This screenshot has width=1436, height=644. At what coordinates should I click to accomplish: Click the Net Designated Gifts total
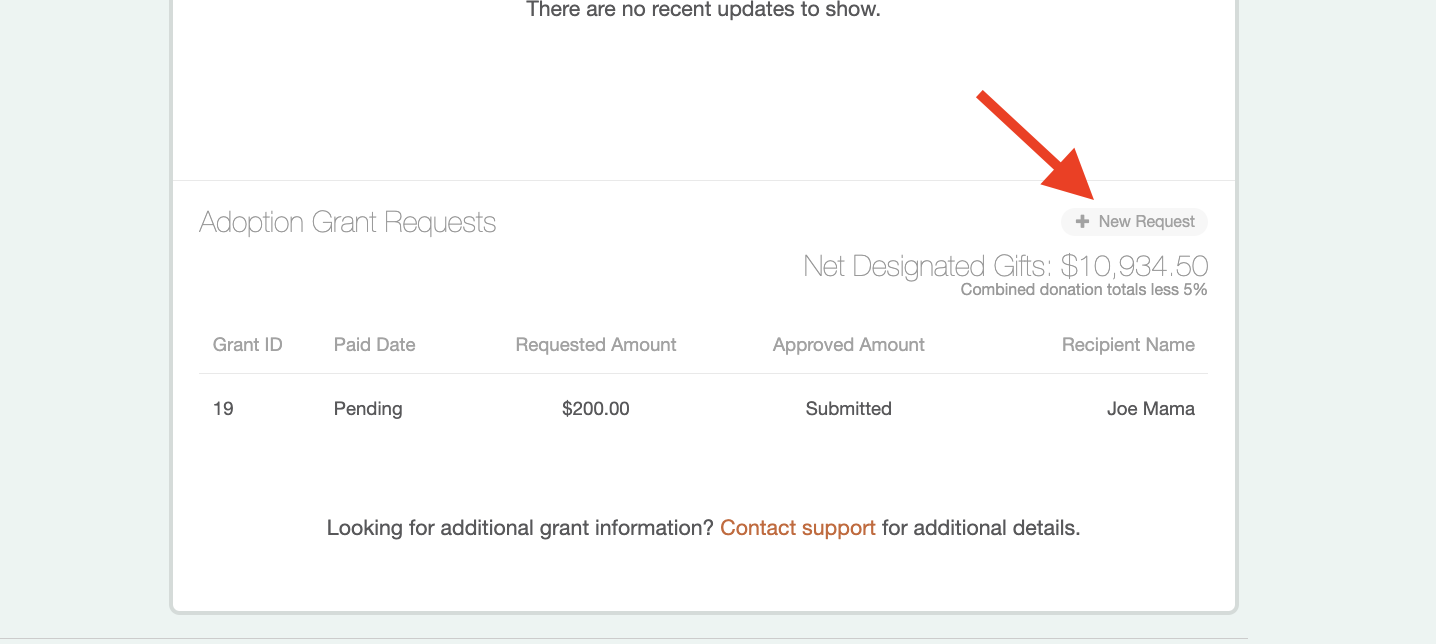[x=1006, y=266]
